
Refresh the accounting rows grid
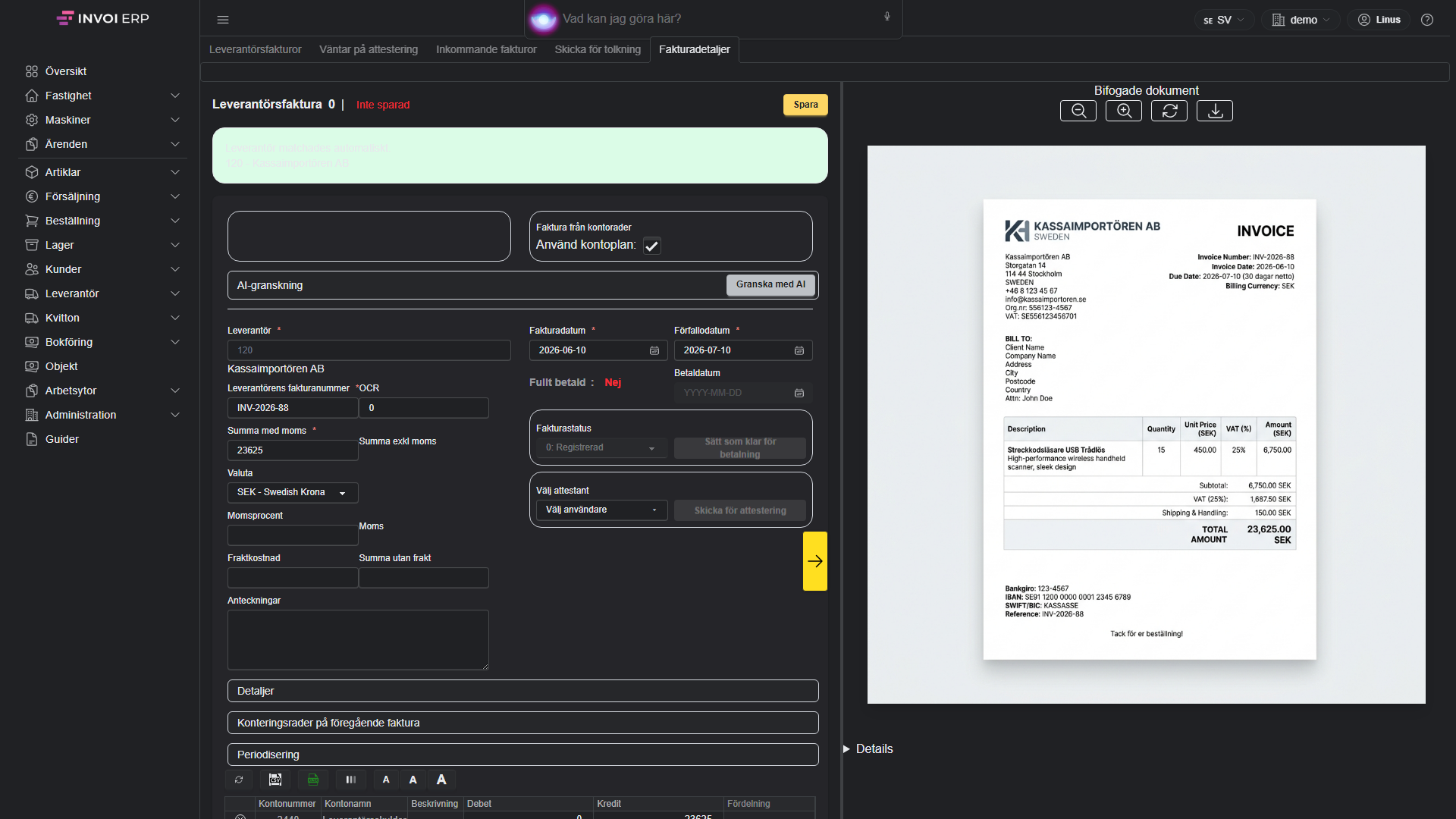tap(239, 780)
